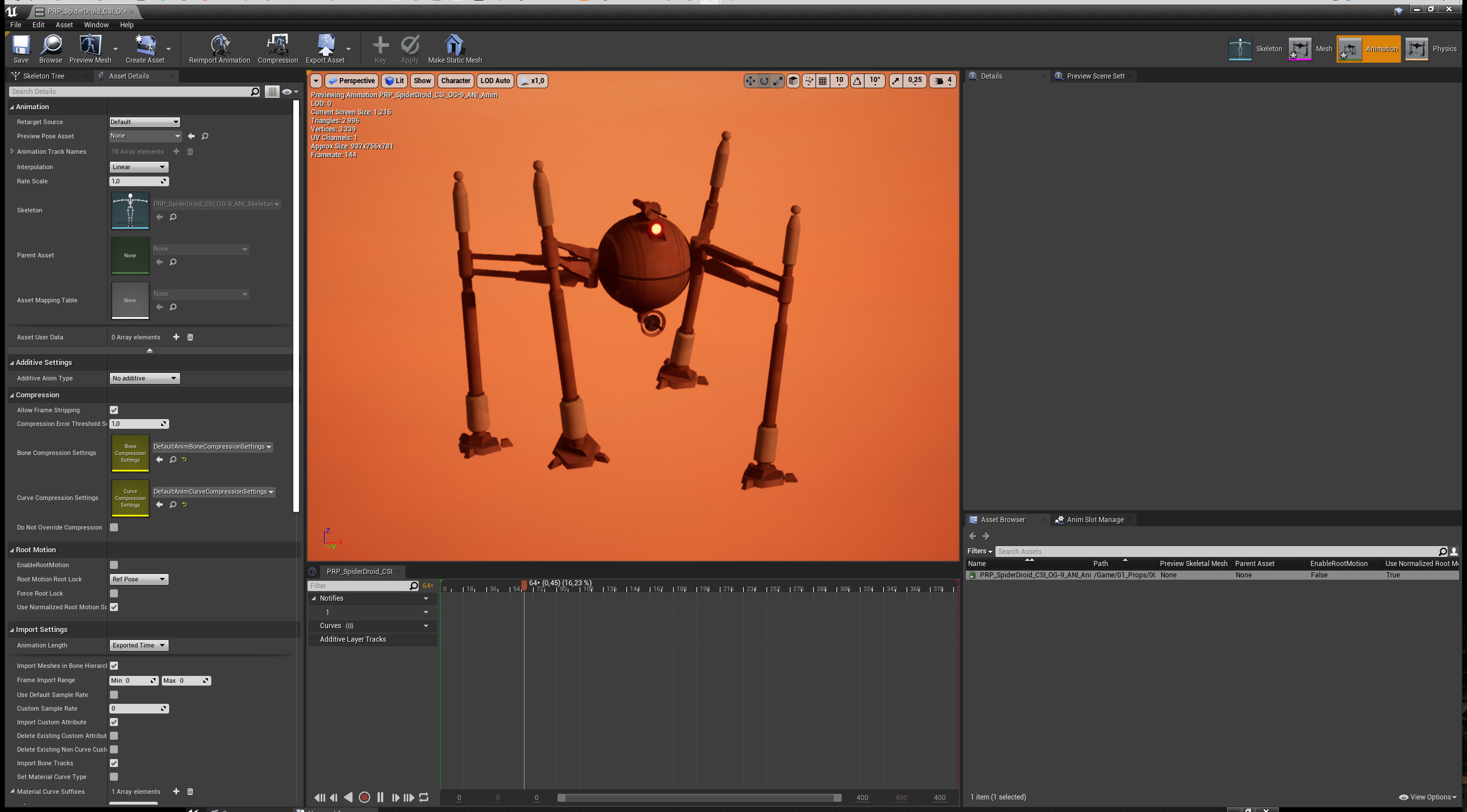The image size is (1467, 812).
Task: Open DefaultAnimBoneCompressionSettings dropdown
Action: click(212, 446)
